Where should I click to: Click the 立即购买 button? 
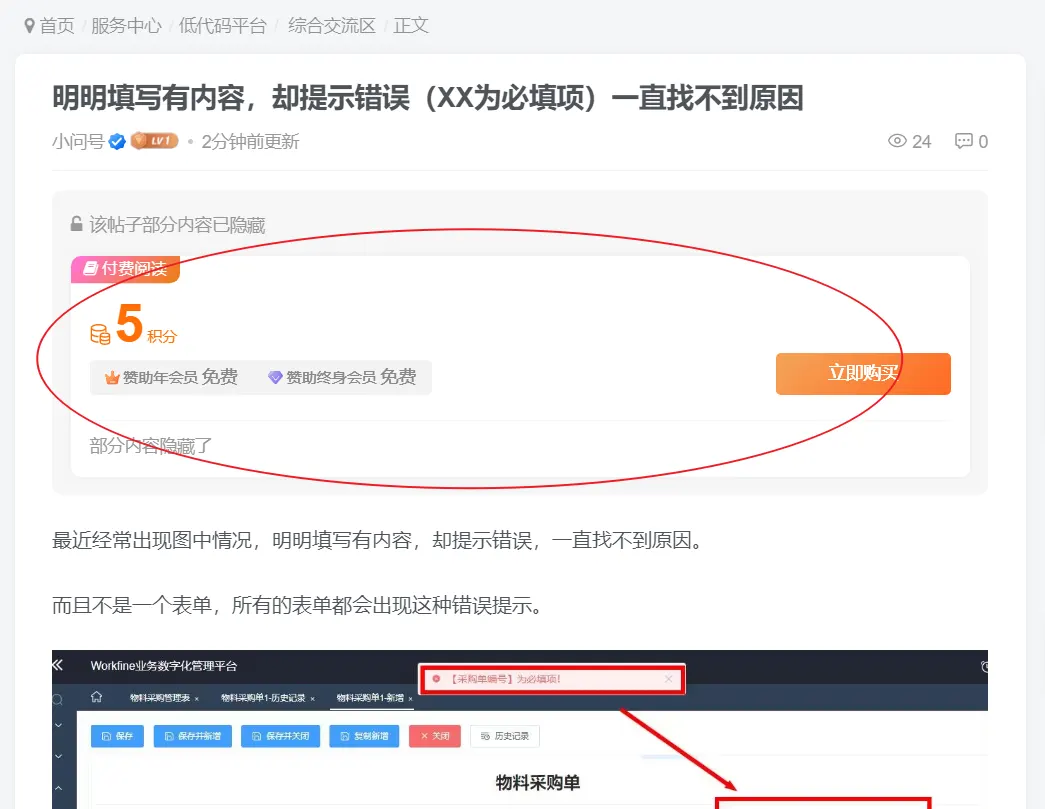(x=863, y=374)
